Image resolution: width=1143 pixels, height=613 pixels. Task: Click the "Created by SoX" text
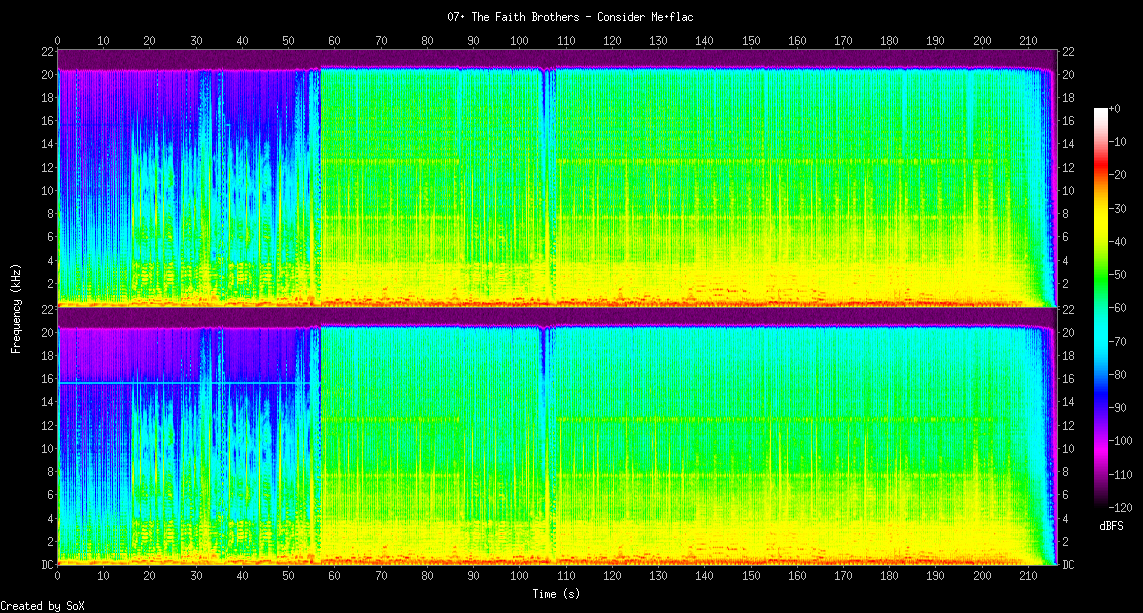click(x=42, y=606)
